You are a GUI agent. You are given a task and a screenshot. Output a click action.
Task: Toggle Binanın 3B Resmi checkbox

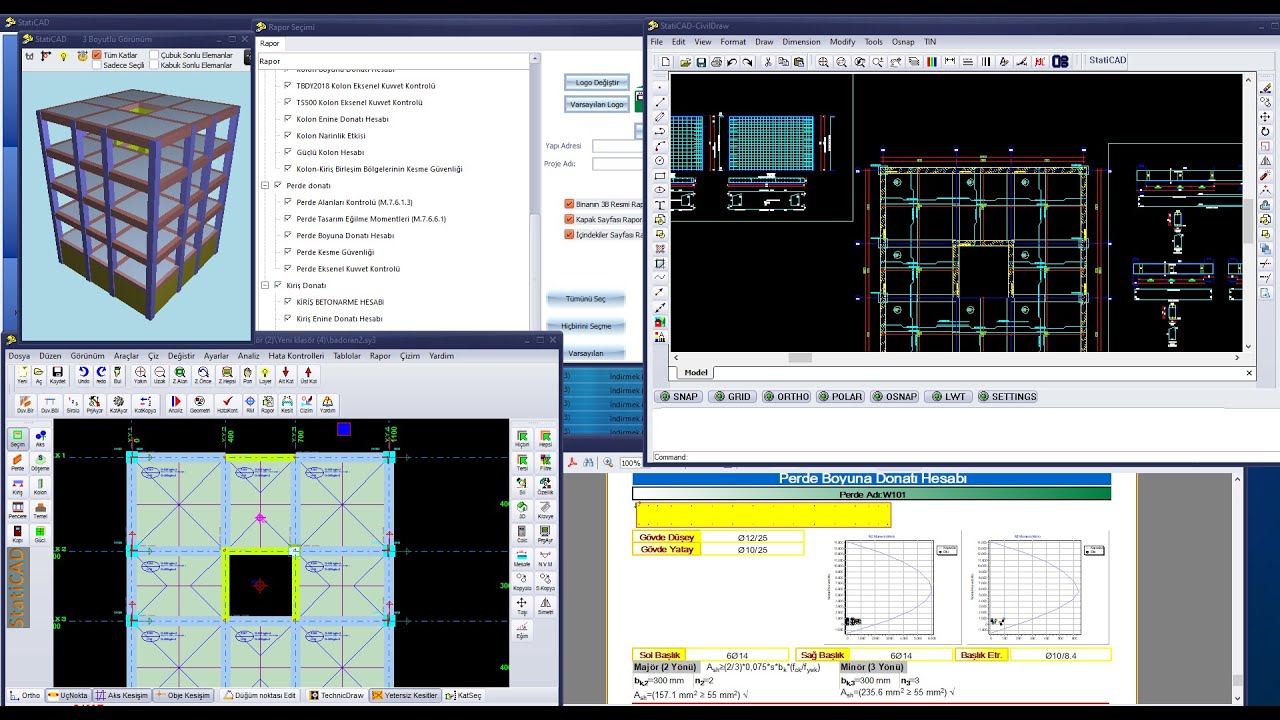569,204
